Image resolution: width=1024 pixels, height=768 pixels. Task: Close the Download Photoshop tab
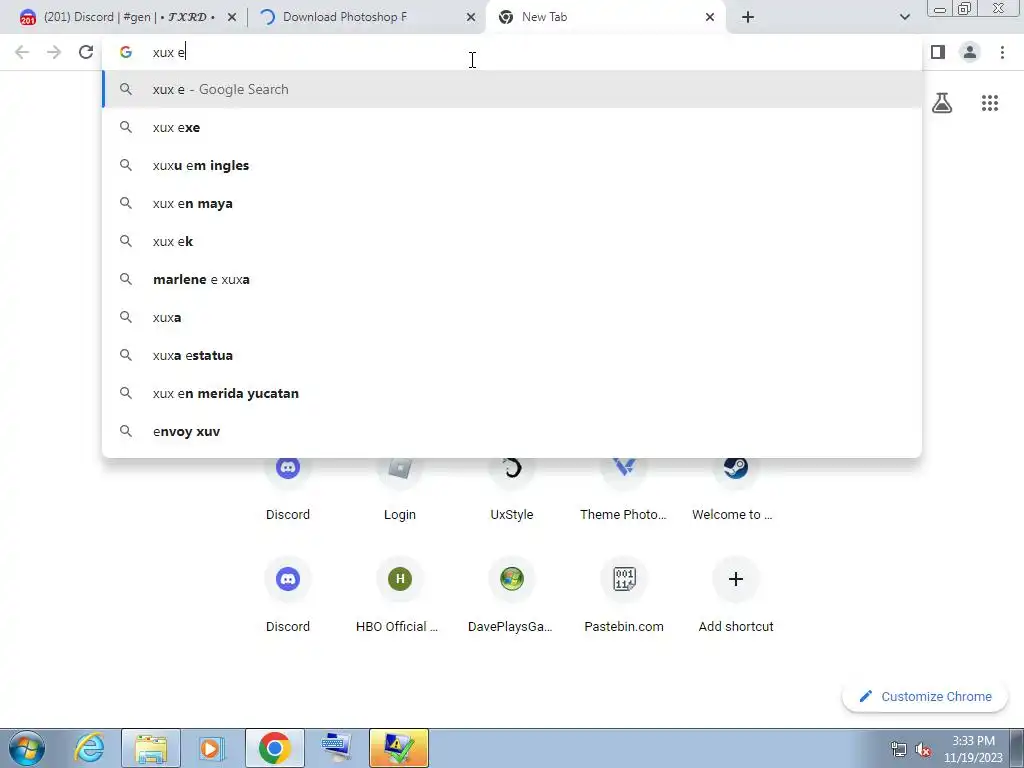[471, 17]
